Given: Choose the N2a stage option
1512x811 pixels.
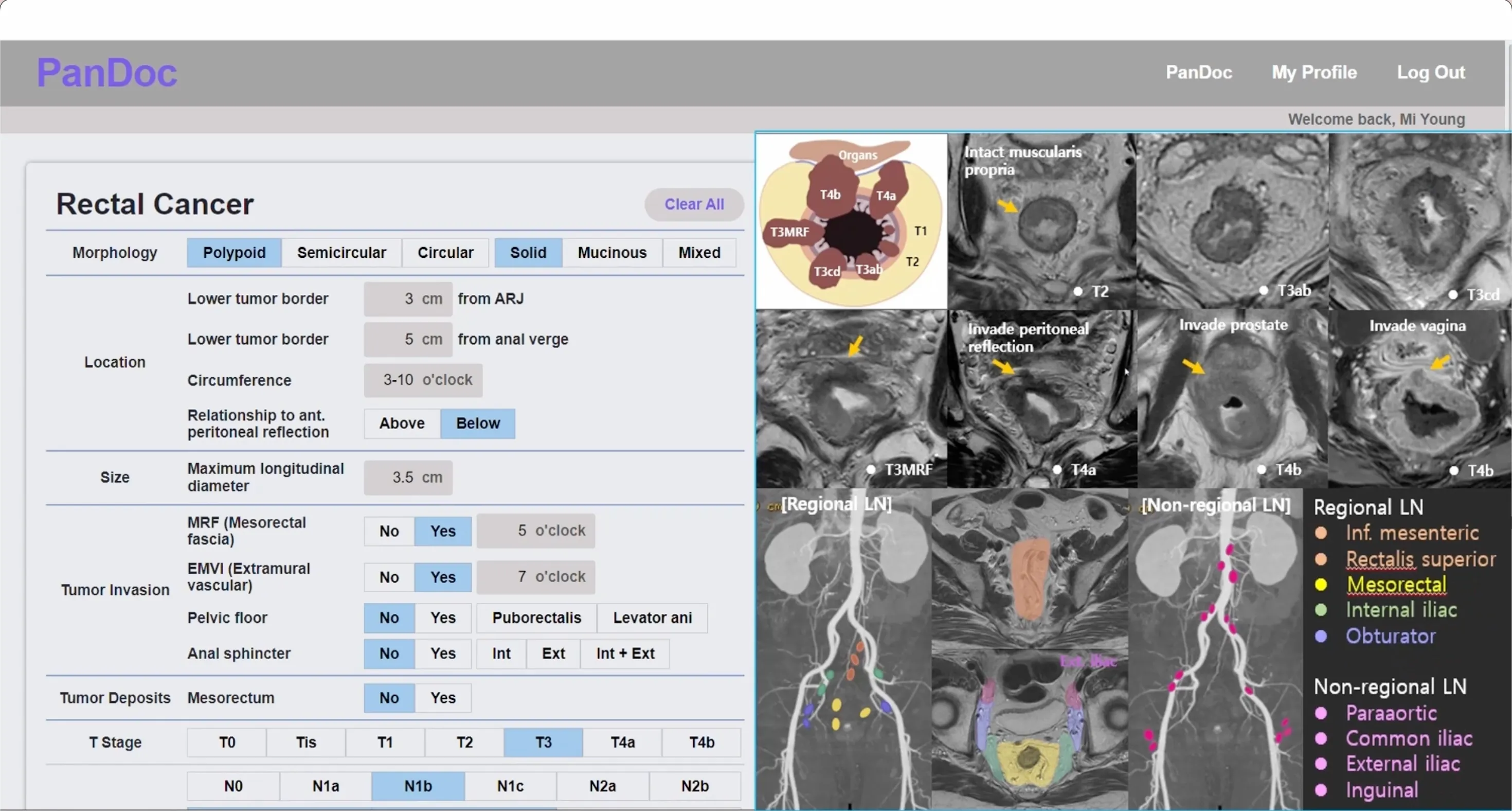Looking at the screenshot, I should pyautogui.click(x=602, y=786).
